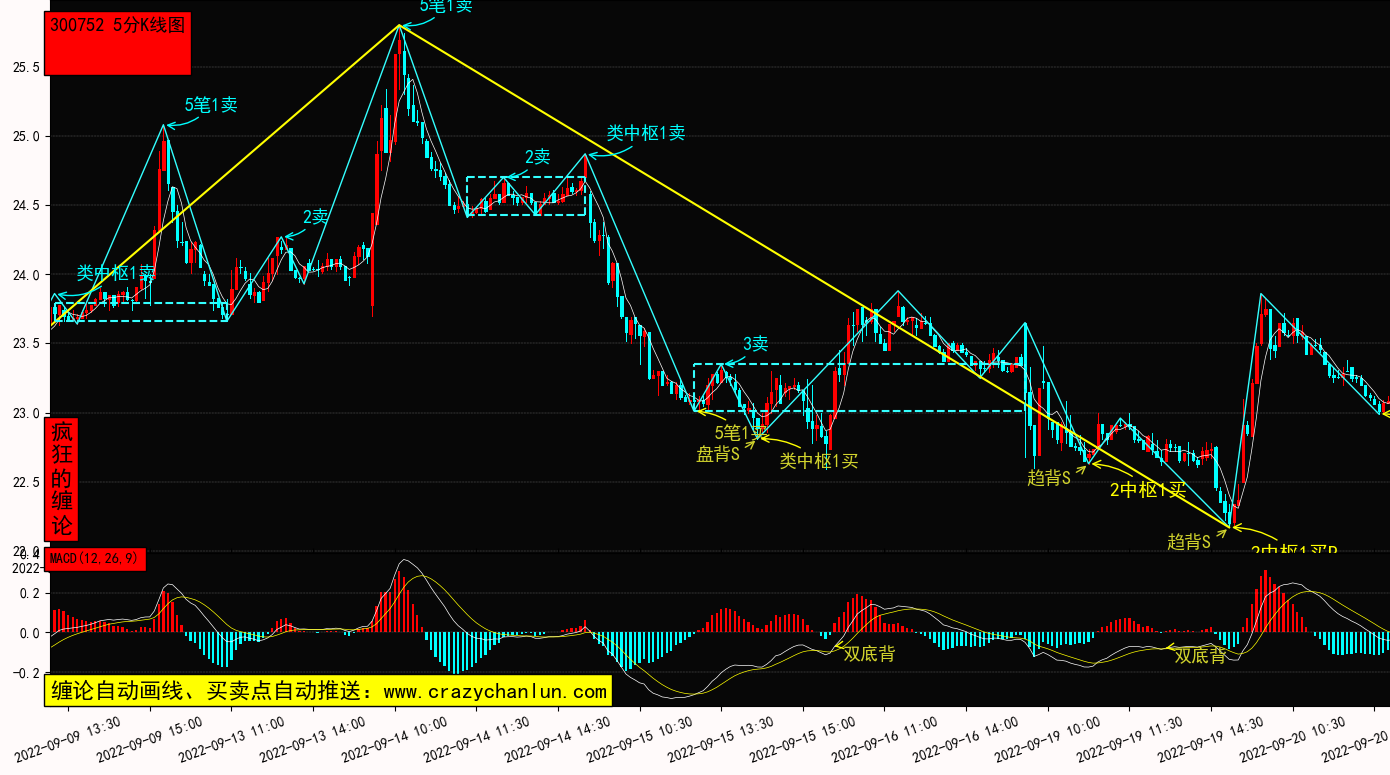The width and height of the screenshot is (1390, 775).
Task: Click the 类中枢1卖 label beside the 24.8 peak
Action: click(x=646, y=133)
